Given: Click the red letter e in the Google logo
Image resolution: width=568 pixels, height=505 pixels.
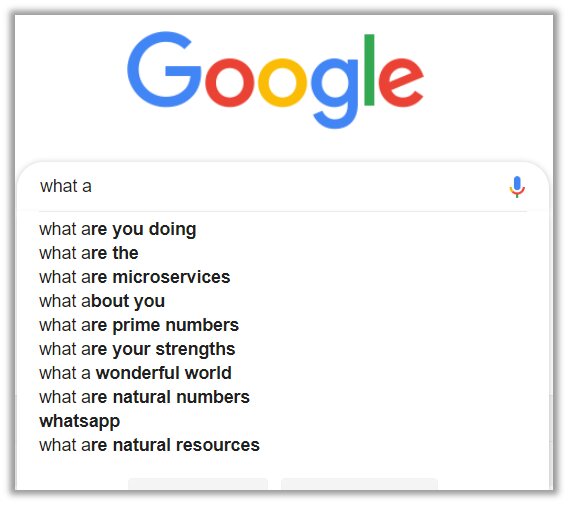Looking at the screenshot, I should click(x=401, y=82).
